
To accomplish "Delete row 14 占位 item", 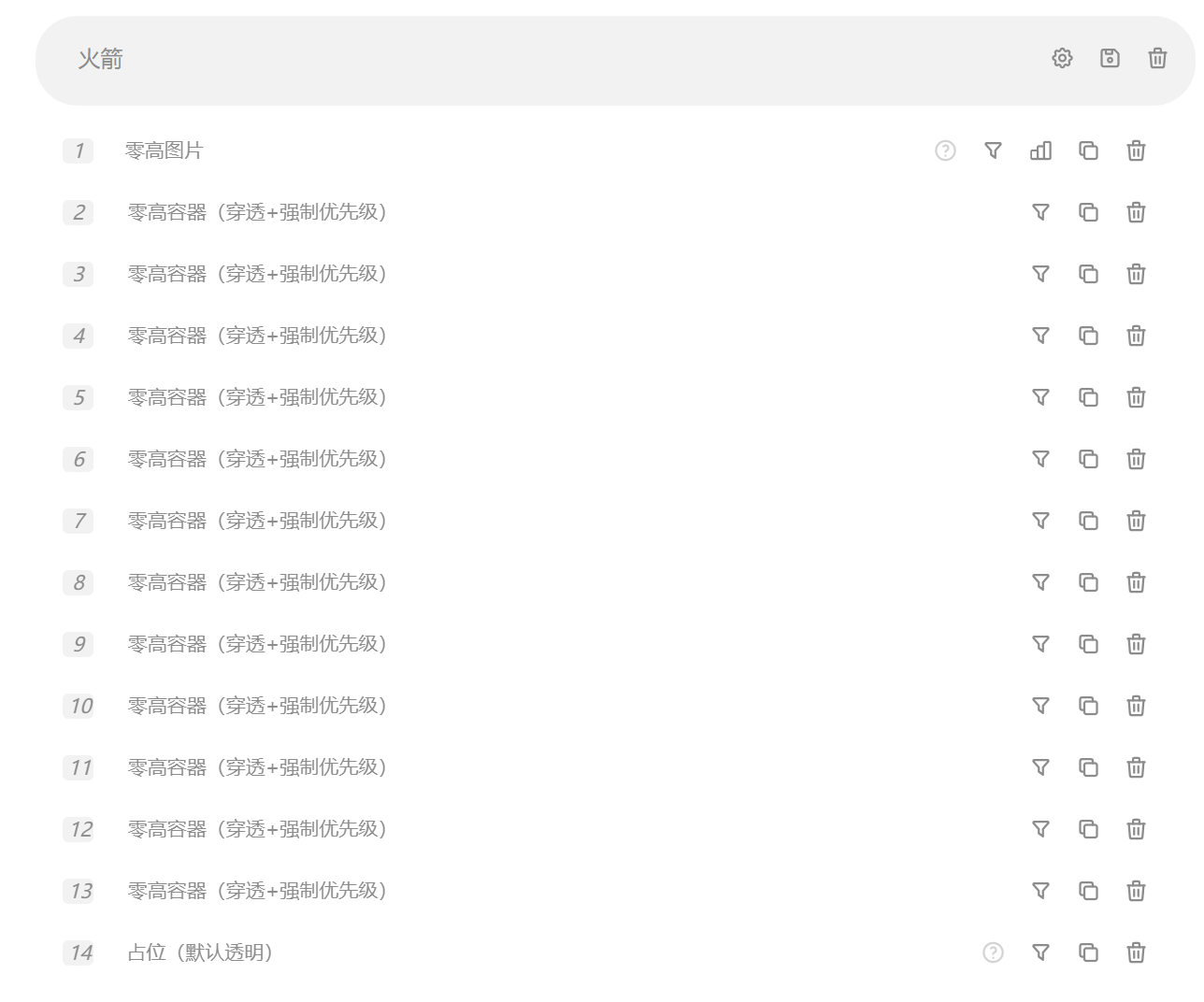I will (x=1136, y=952).
